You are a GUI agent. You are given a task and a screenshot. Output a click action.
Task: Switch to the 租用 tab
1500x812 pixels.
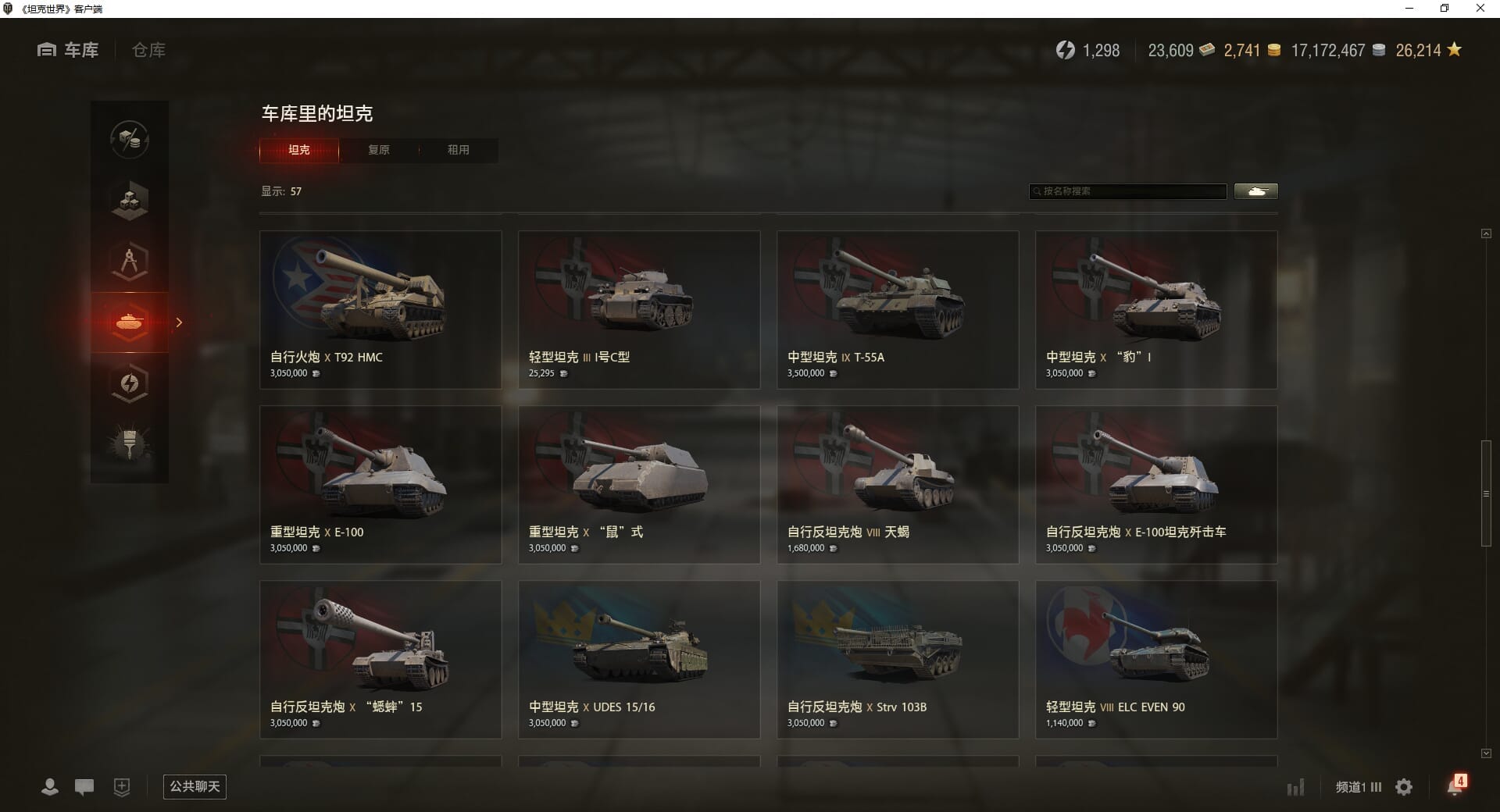point(459,150)
